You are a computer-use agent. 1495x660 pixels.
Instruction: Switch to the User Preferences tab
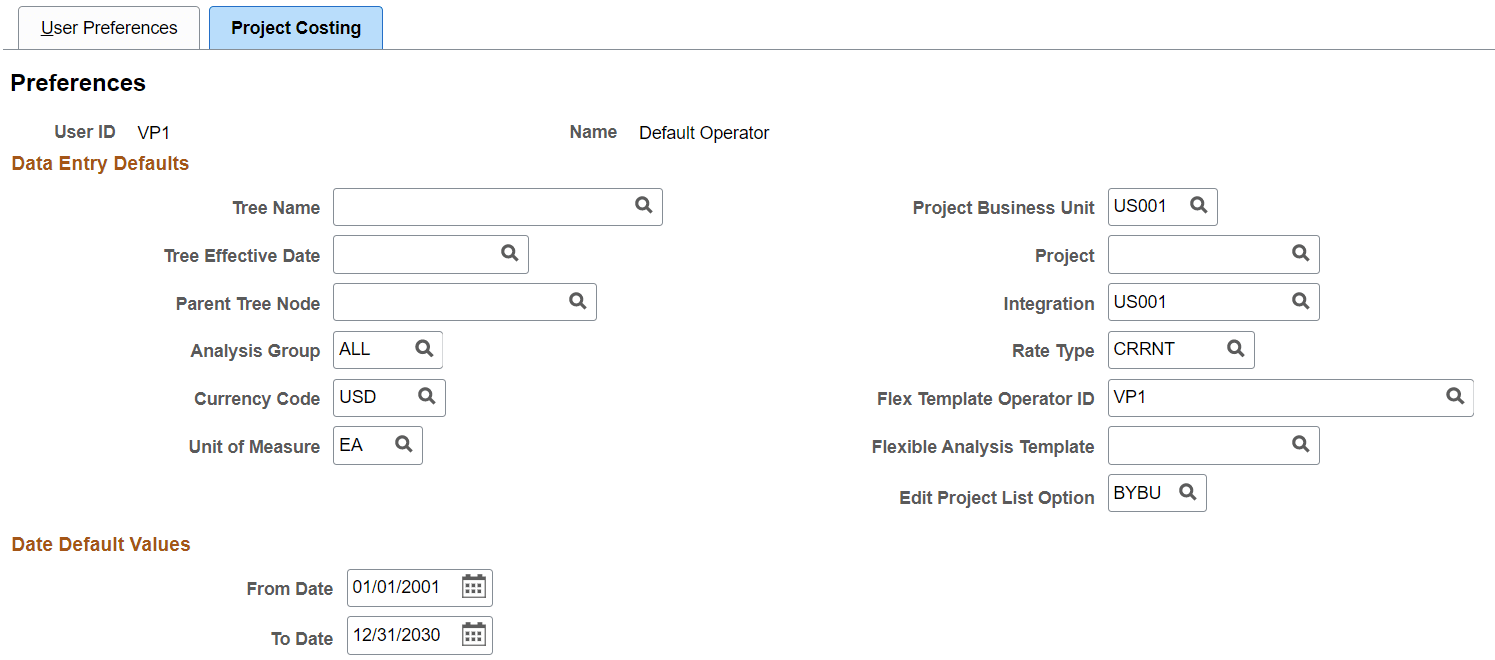click(108, 27)
